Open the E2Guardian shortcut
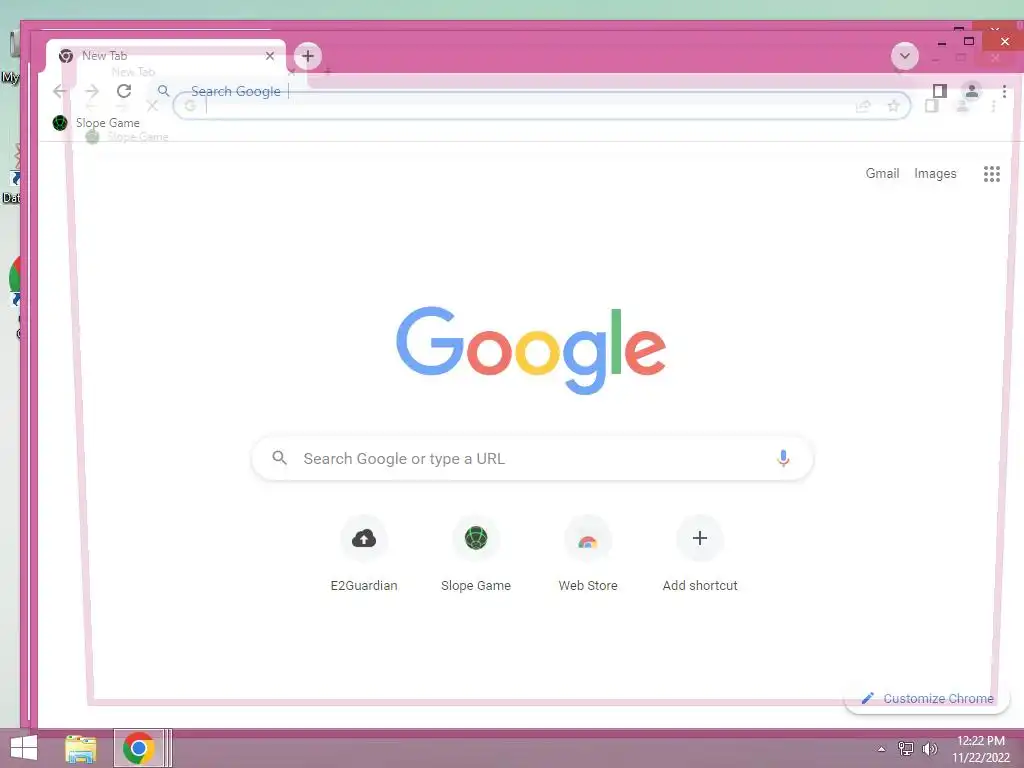Image resolution: width=1024 pixels, height=768 pixels. [364, 552]
